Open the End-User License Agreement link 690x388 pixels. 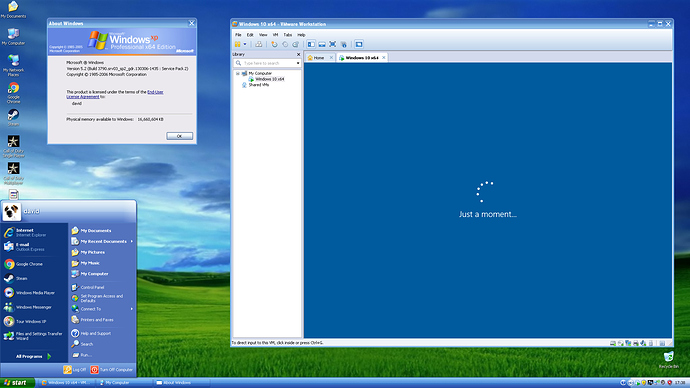coord(115,94)
